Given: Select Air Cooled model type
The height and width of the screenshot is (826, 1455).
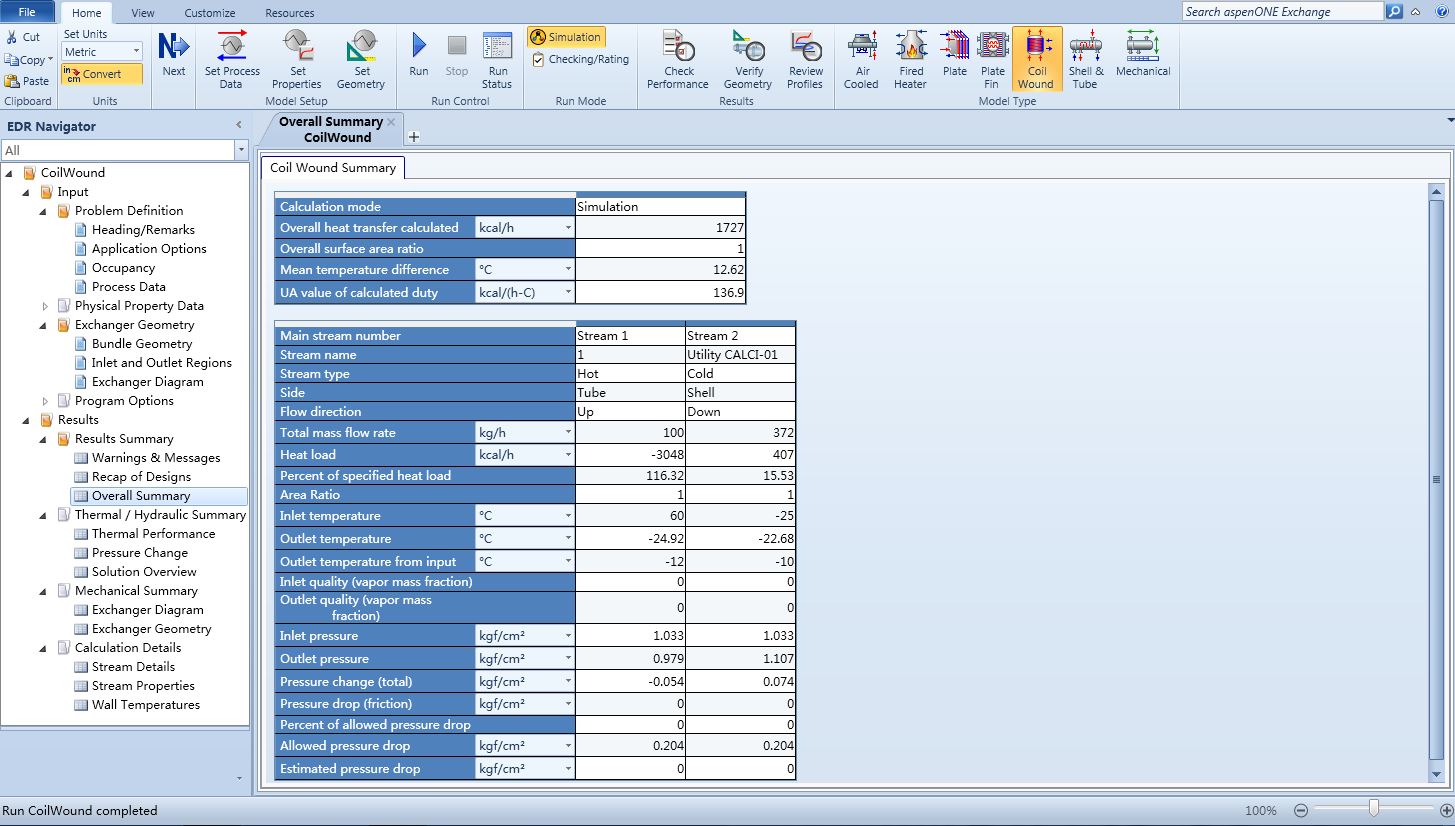Looking at the screenshot, I should 861,60.
